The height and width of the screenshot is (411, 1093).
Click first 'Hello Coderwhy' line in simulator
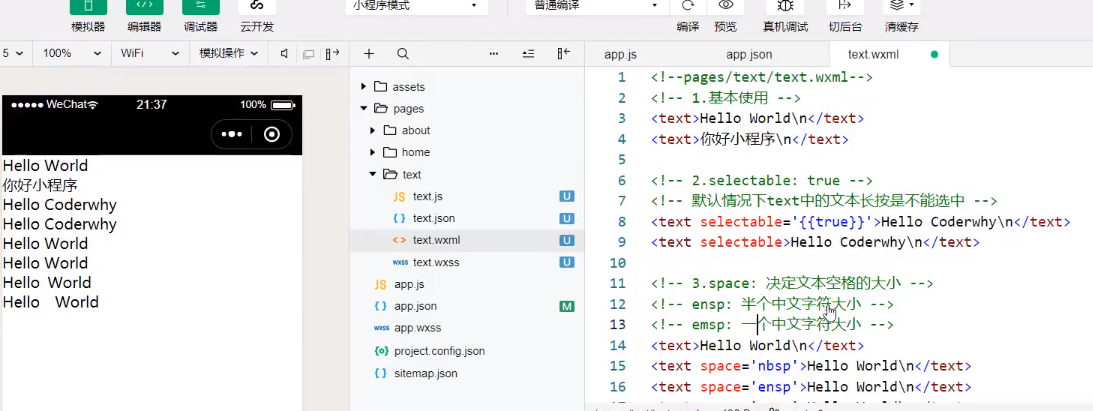59,205
